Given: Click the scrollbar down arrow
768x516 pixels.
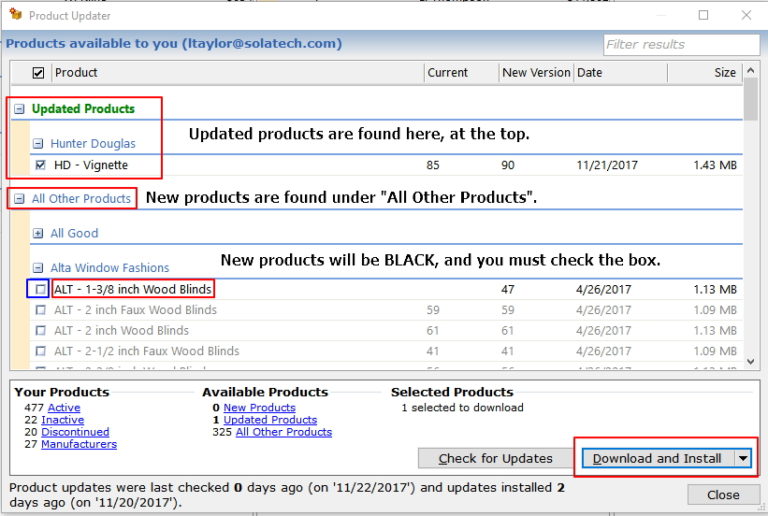Looking at the screenshot, I should 750,362.
